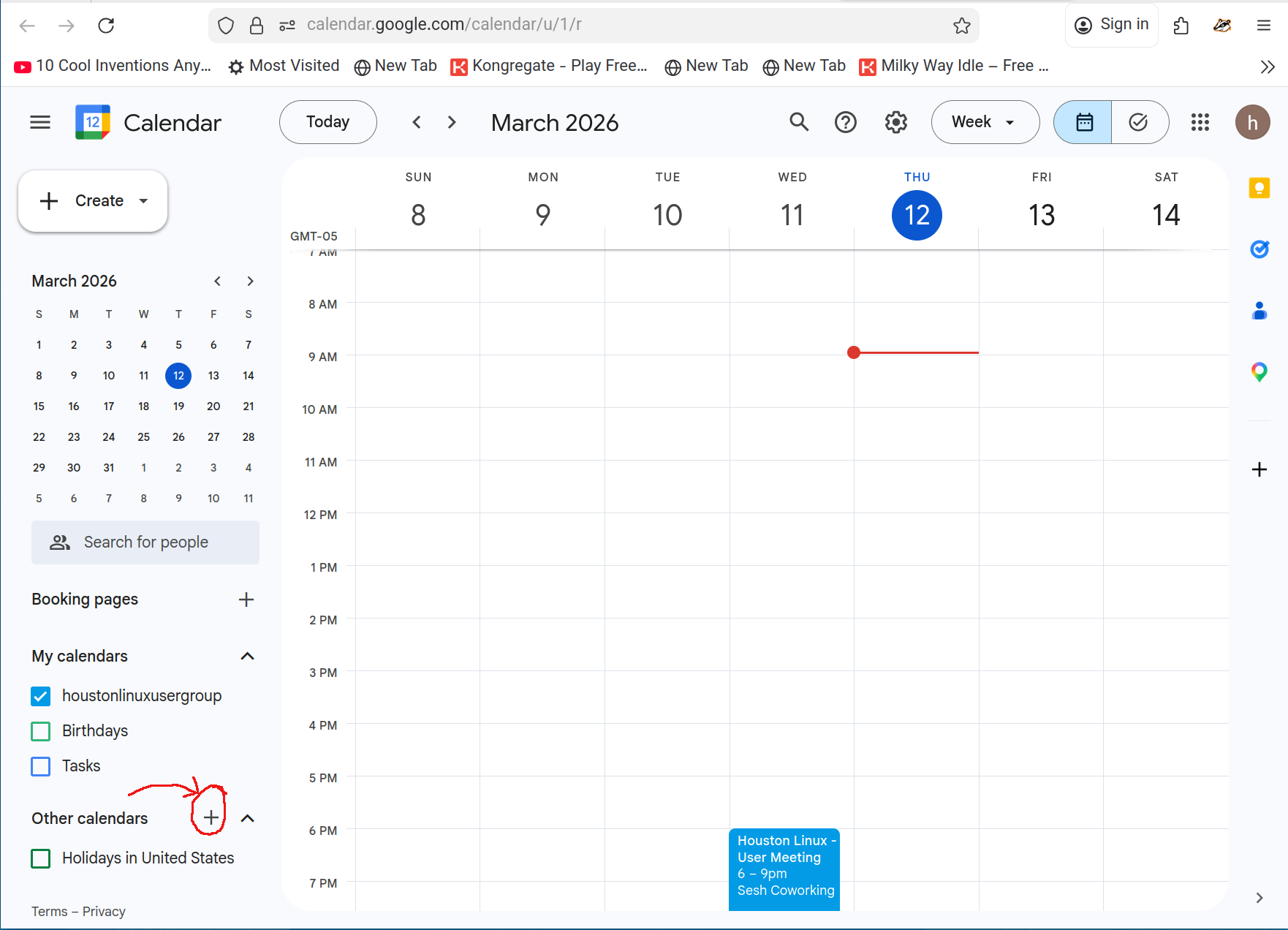Enable the Birthdays calendar
Screen dimensions: 1288x930
click(x=40, y=730)
